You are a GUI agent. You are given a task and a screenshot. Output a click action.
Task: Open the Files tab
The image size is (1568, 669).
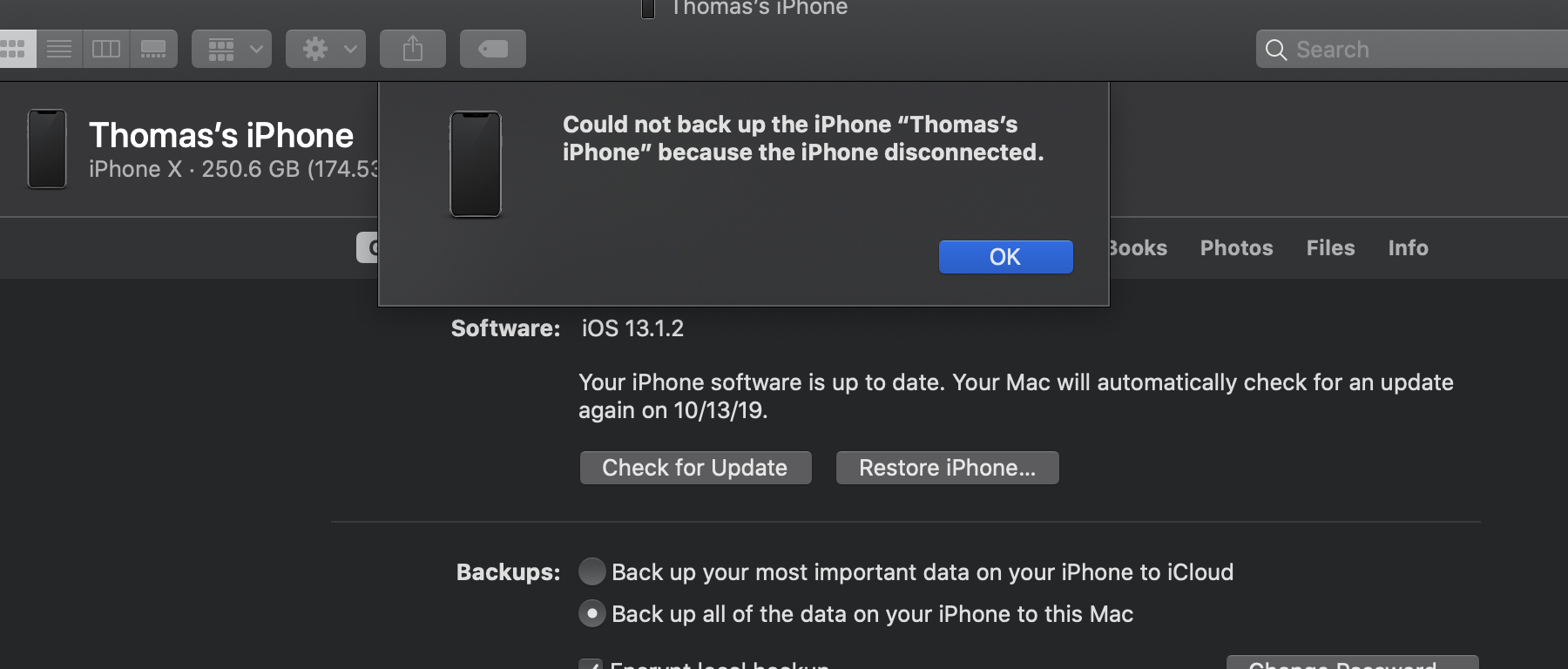click(1330, 248)
